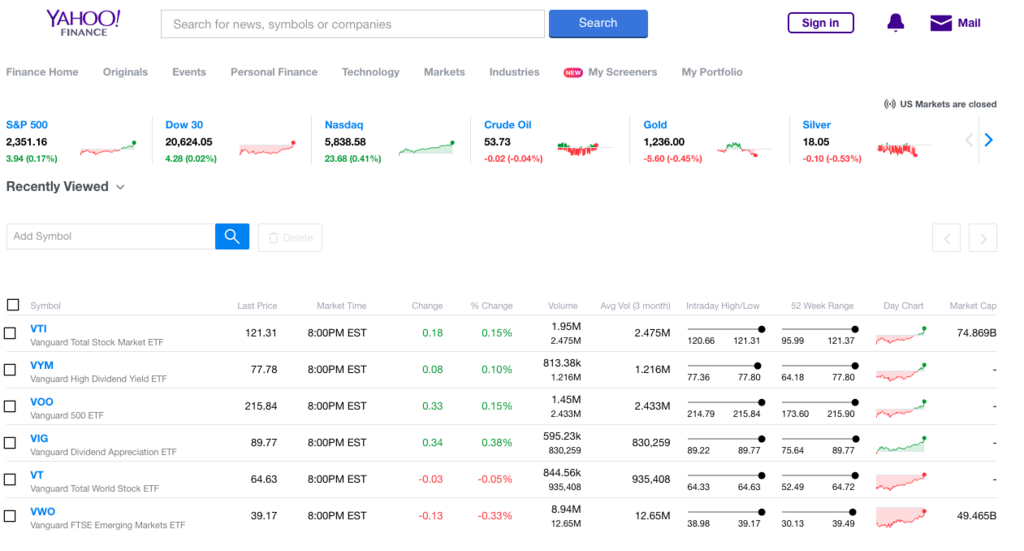This screenshot has width=1024, height=551.
Task: Sort by the Volume column header
Action: point(563,306)
